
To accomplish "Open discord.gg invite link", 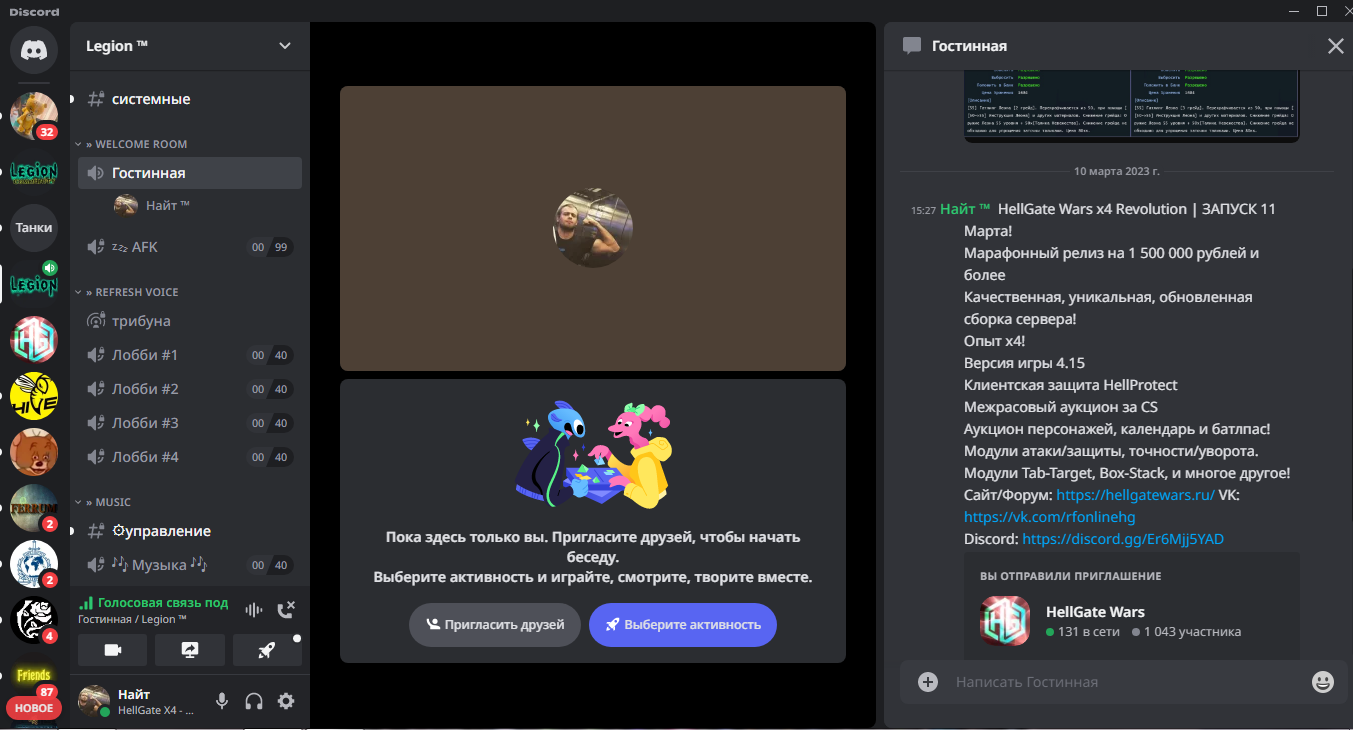I will click(x=1123, y=539).
